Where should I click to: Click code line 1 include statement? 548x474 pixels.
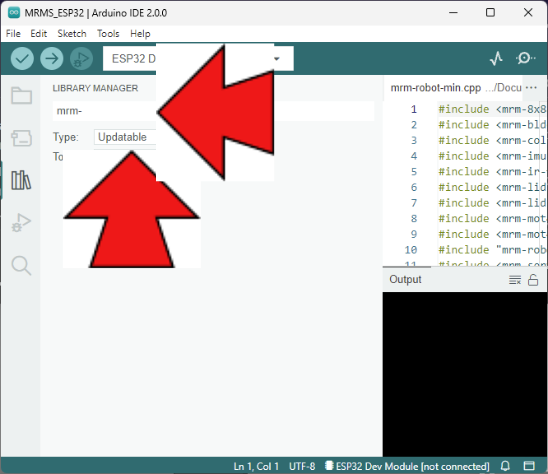pyautogui.click(x=492, y=109)
